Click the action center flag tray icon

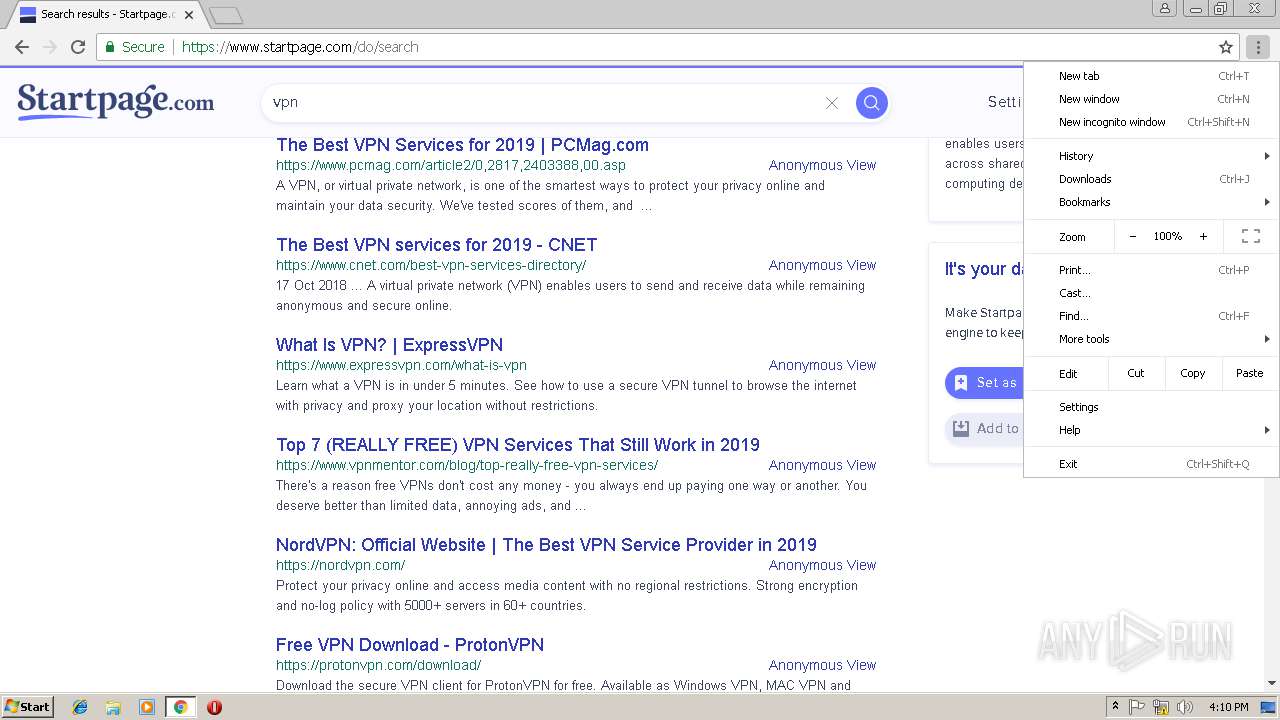coord(1137,707)
